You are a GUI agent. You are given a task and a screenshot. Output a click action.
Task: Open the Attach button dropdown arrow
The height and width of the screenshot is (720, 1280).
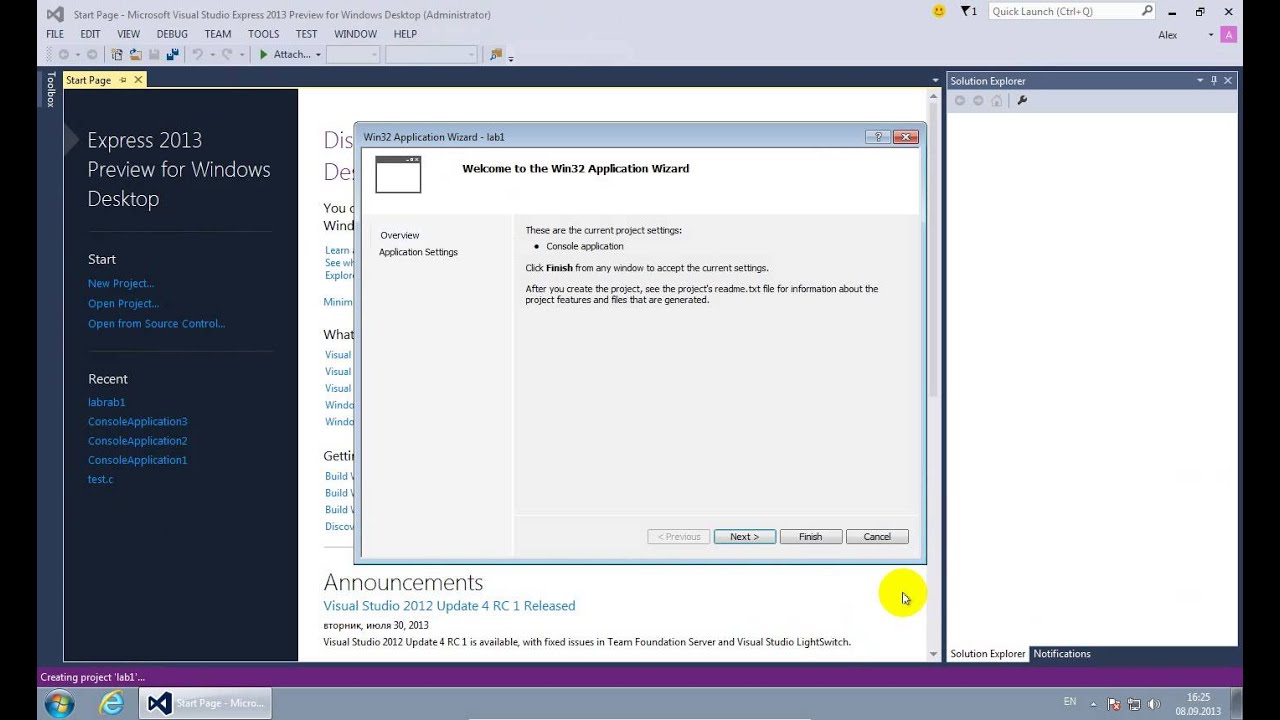tap(318, 54)
